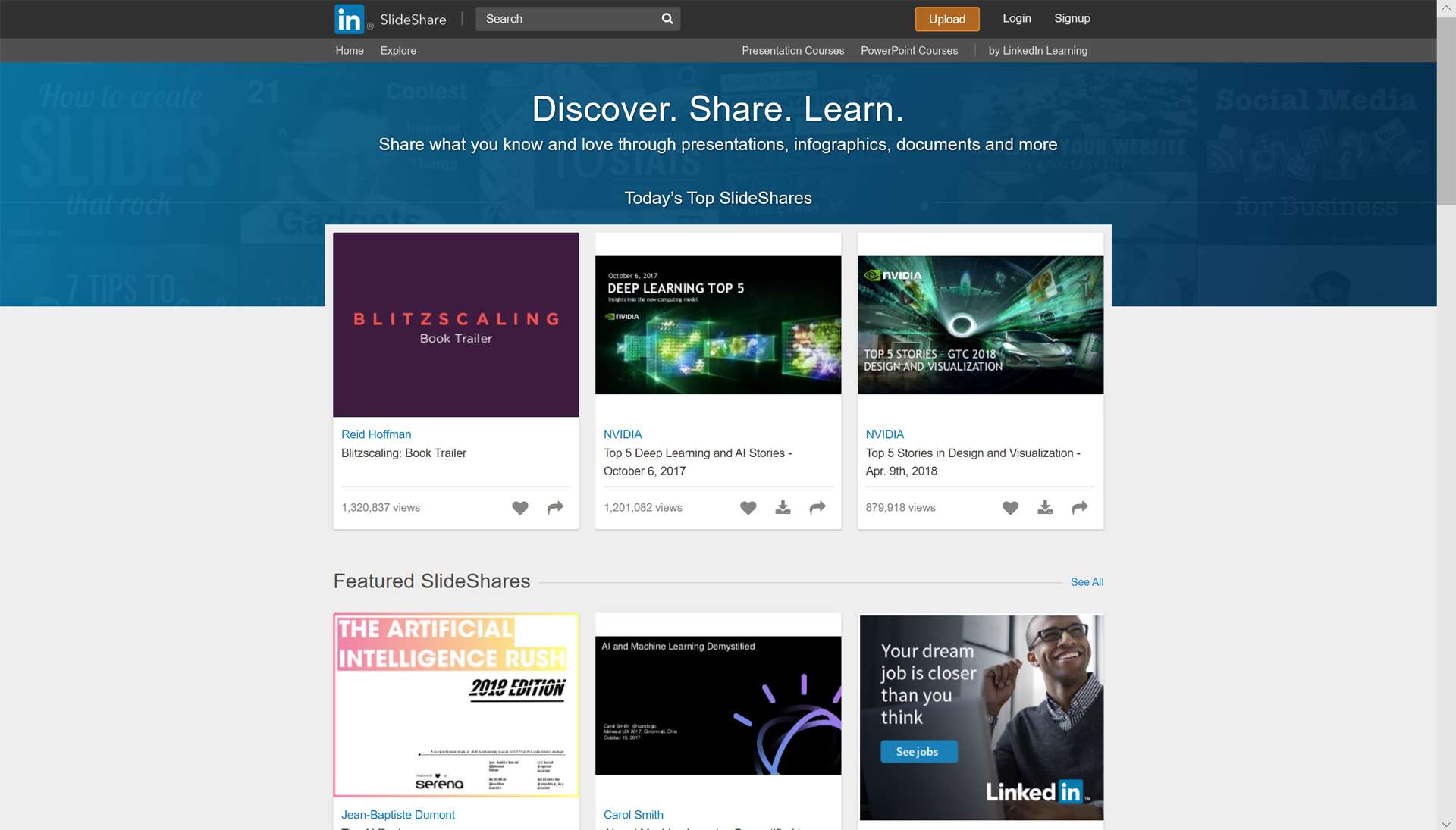Click Top 5 Stories in Design and Visualization title
The image size is (1456, 830).
point(973,462)
